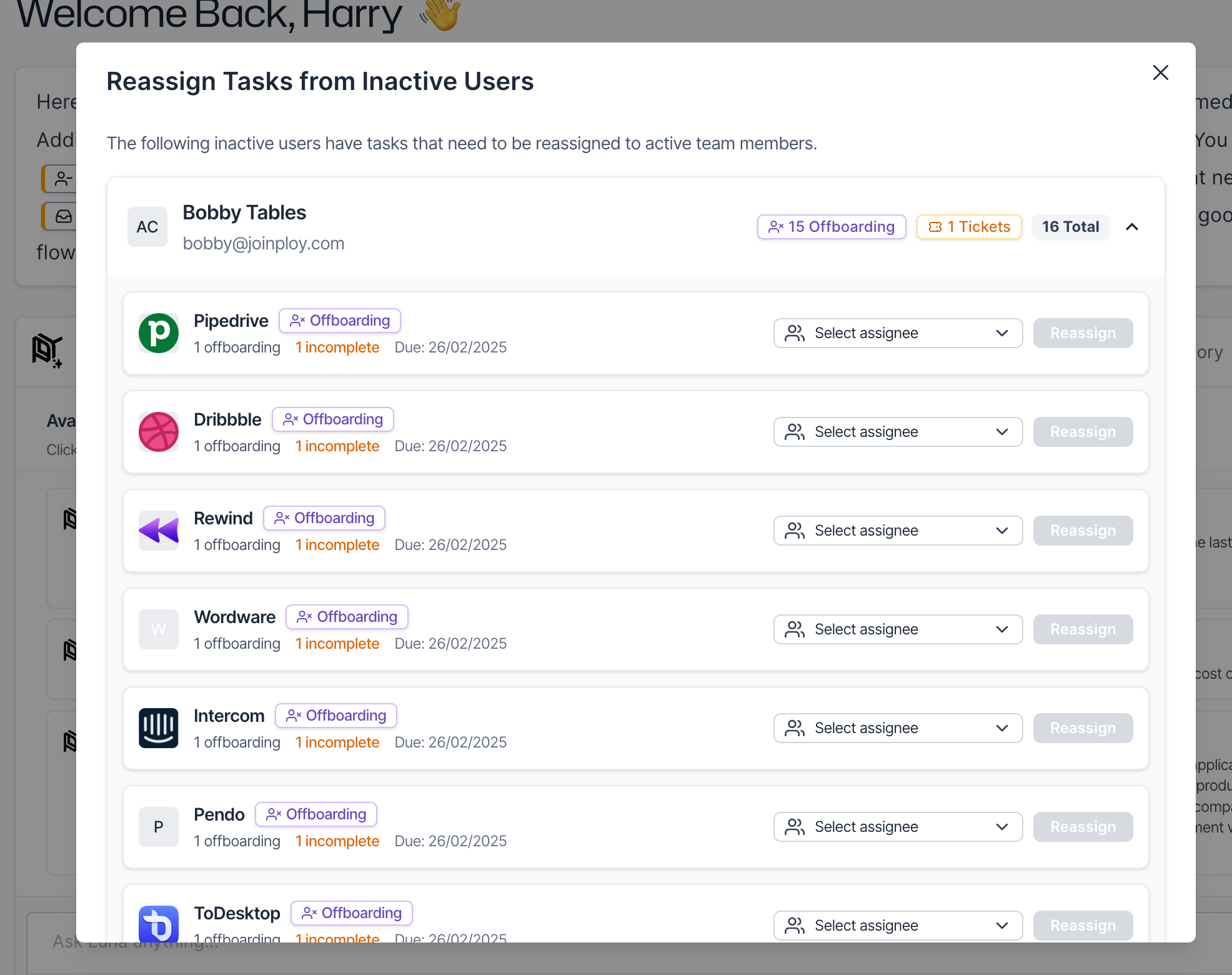Viewport: 1232px width, 975px height.
Task: Open assignee dropdown for Rewind
Action: click(897, 531)
